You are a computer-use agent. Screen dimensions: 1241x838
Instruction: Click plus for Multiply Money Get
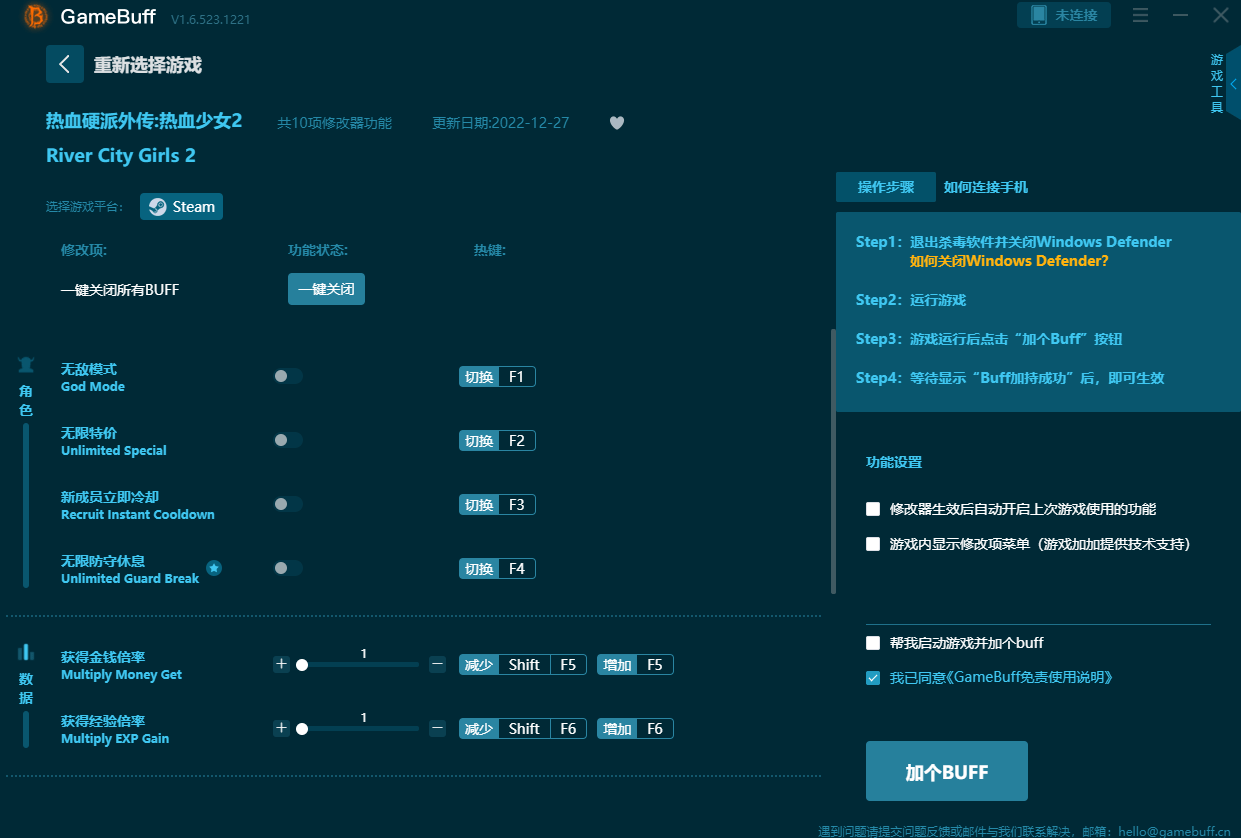click(x=281, y=664)
